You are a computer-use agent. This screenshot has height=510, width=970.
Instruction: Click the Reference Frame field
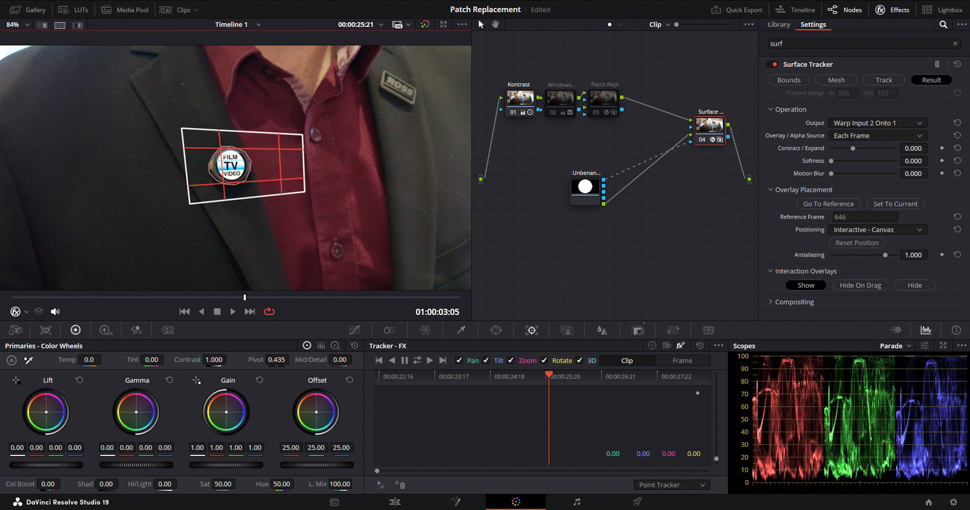[864, 217]
